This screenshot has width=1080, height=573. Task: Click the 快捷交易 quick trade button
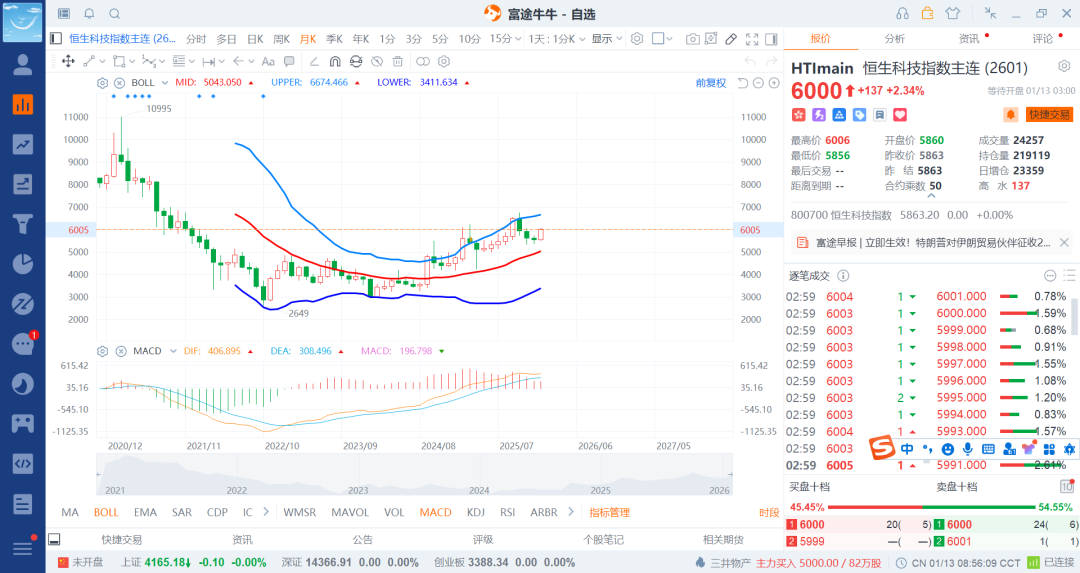[x=1049, y=115]
